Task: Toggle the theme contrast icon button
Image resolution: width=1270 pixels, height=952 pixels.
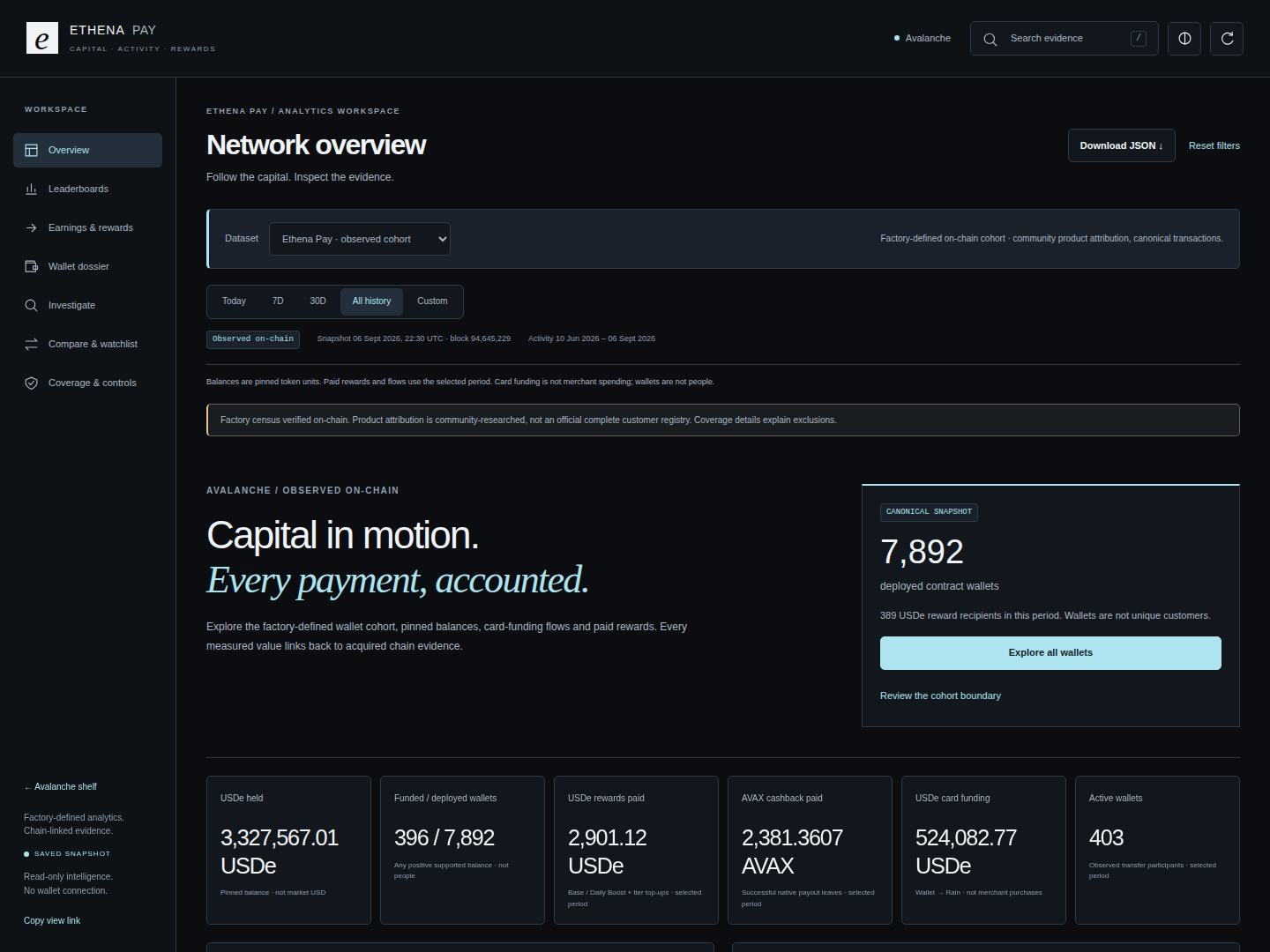Action: [1184, 39]
